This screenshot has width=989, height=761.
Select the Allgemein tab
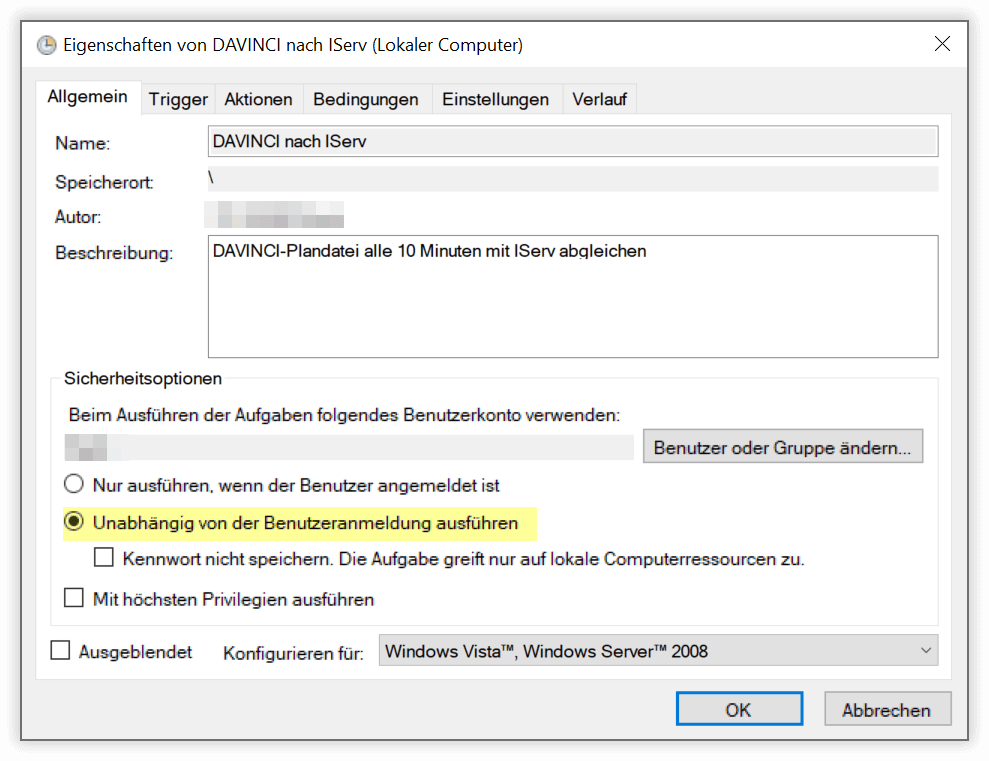click(x=88, y=96)
